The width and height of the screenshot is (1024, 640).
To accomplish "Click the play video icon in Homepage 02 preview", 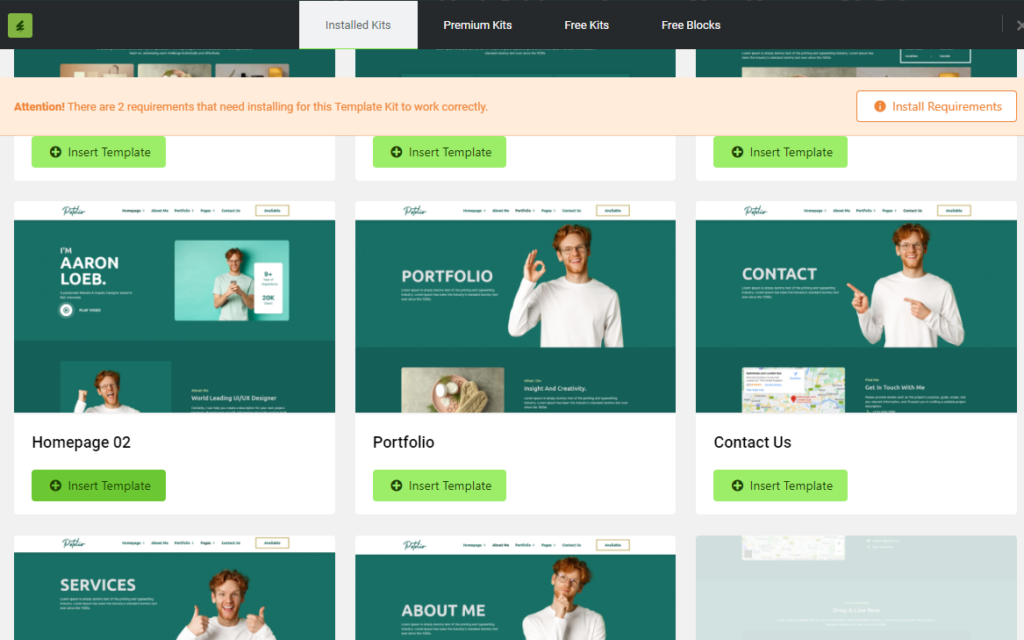I will pos(66,310).
